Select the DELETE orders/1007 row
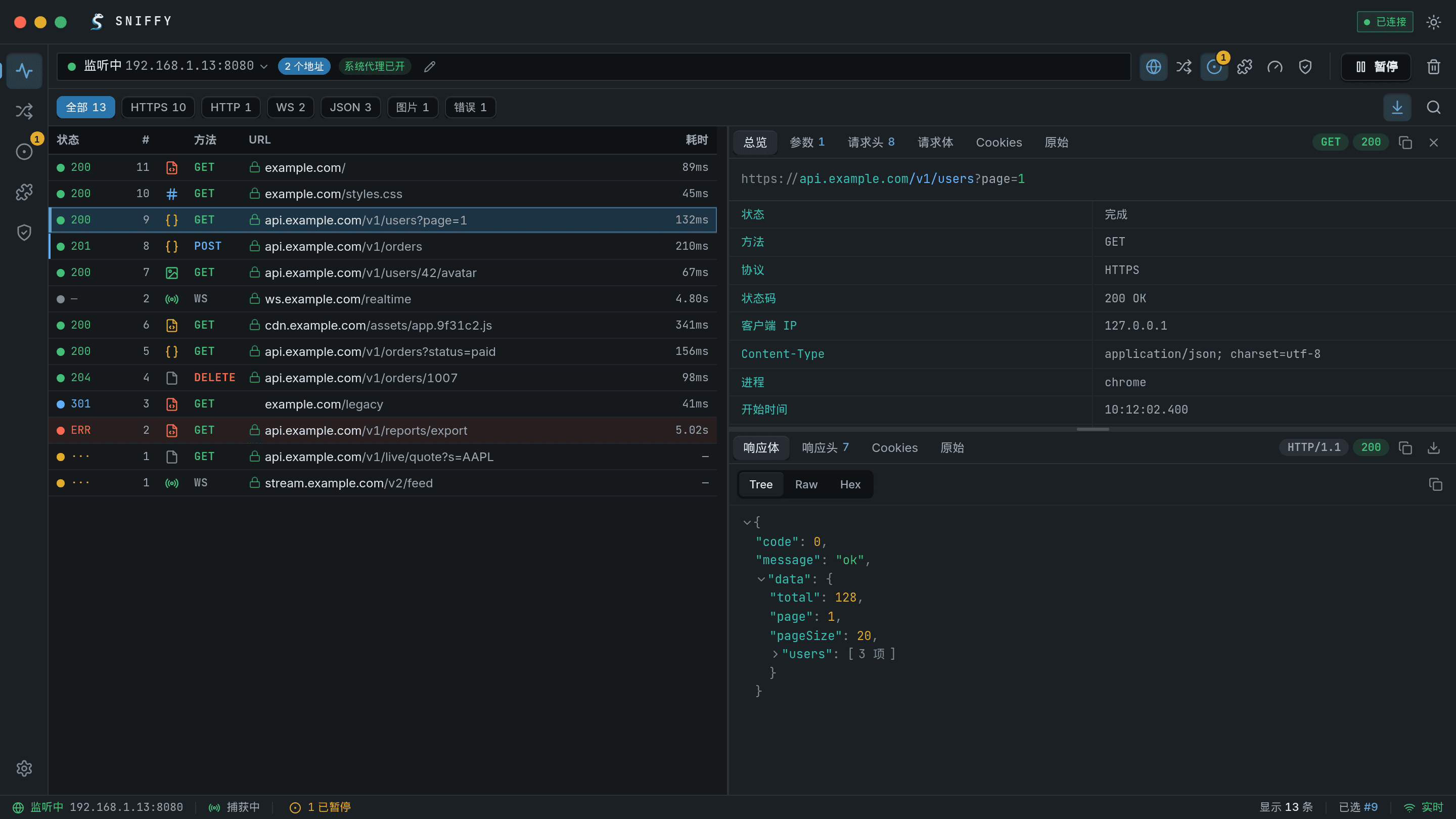Image resolution: width=1456 pixels, height=819 pixels. 383,378
